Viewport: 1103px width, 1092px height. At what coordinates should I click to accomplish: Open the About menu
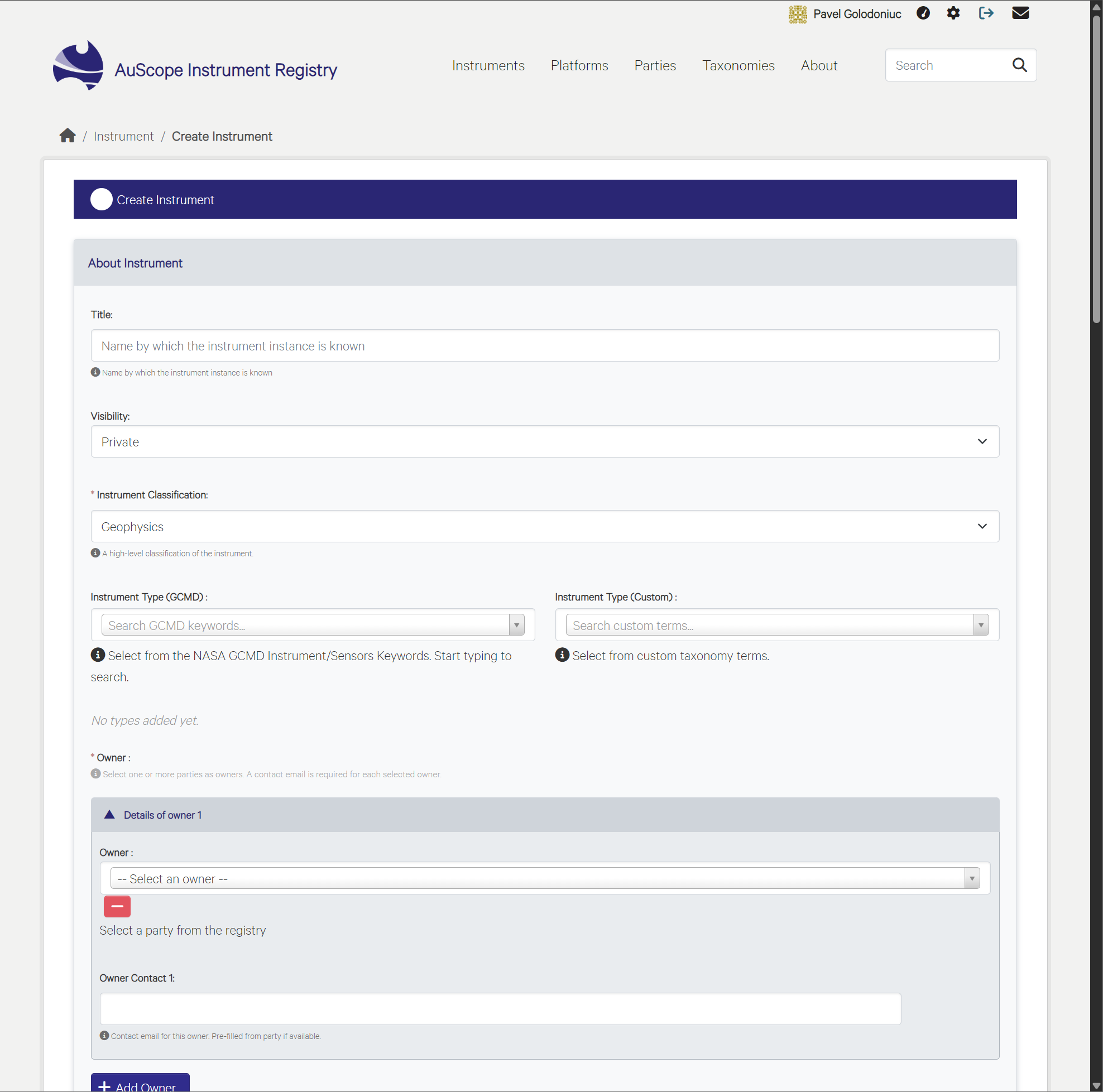tap(819, 66)
